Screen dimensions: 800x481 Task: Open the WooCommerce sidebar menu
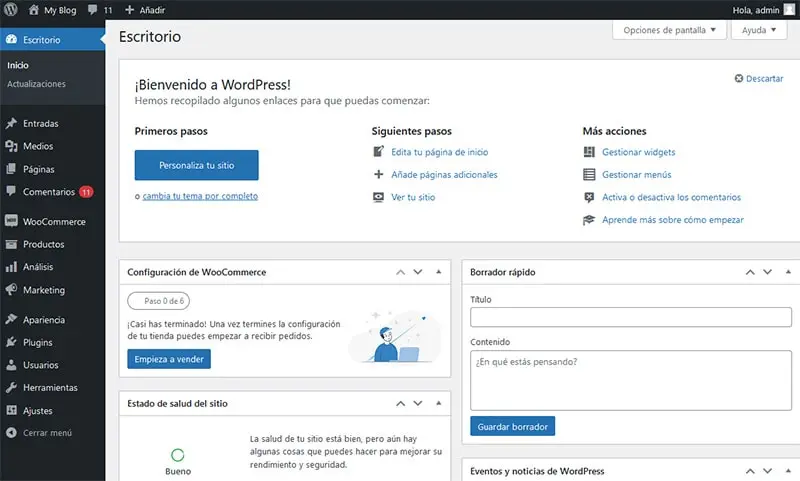tap(54, 222)
